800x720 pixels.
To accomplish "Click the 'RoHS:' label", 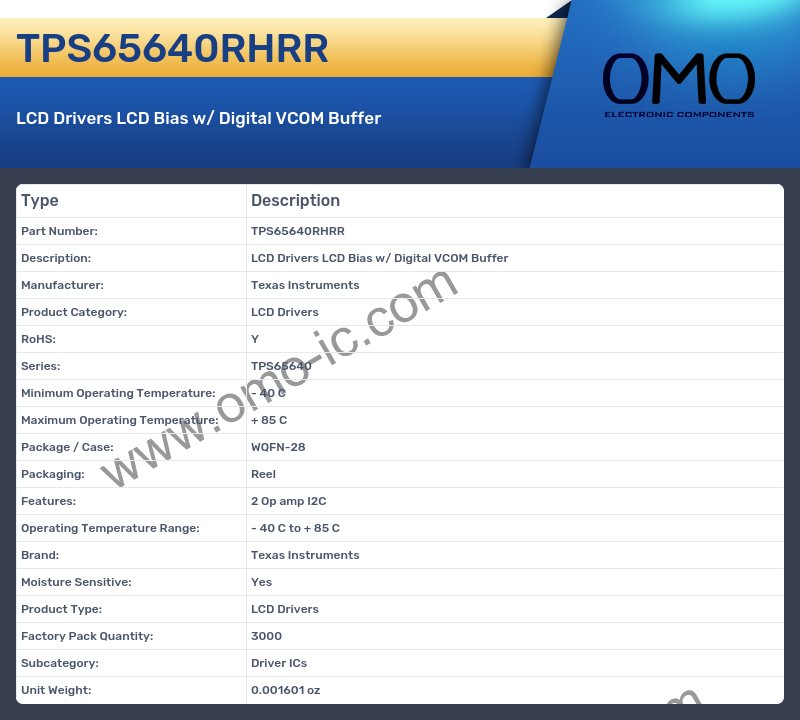I will (38, 339).
